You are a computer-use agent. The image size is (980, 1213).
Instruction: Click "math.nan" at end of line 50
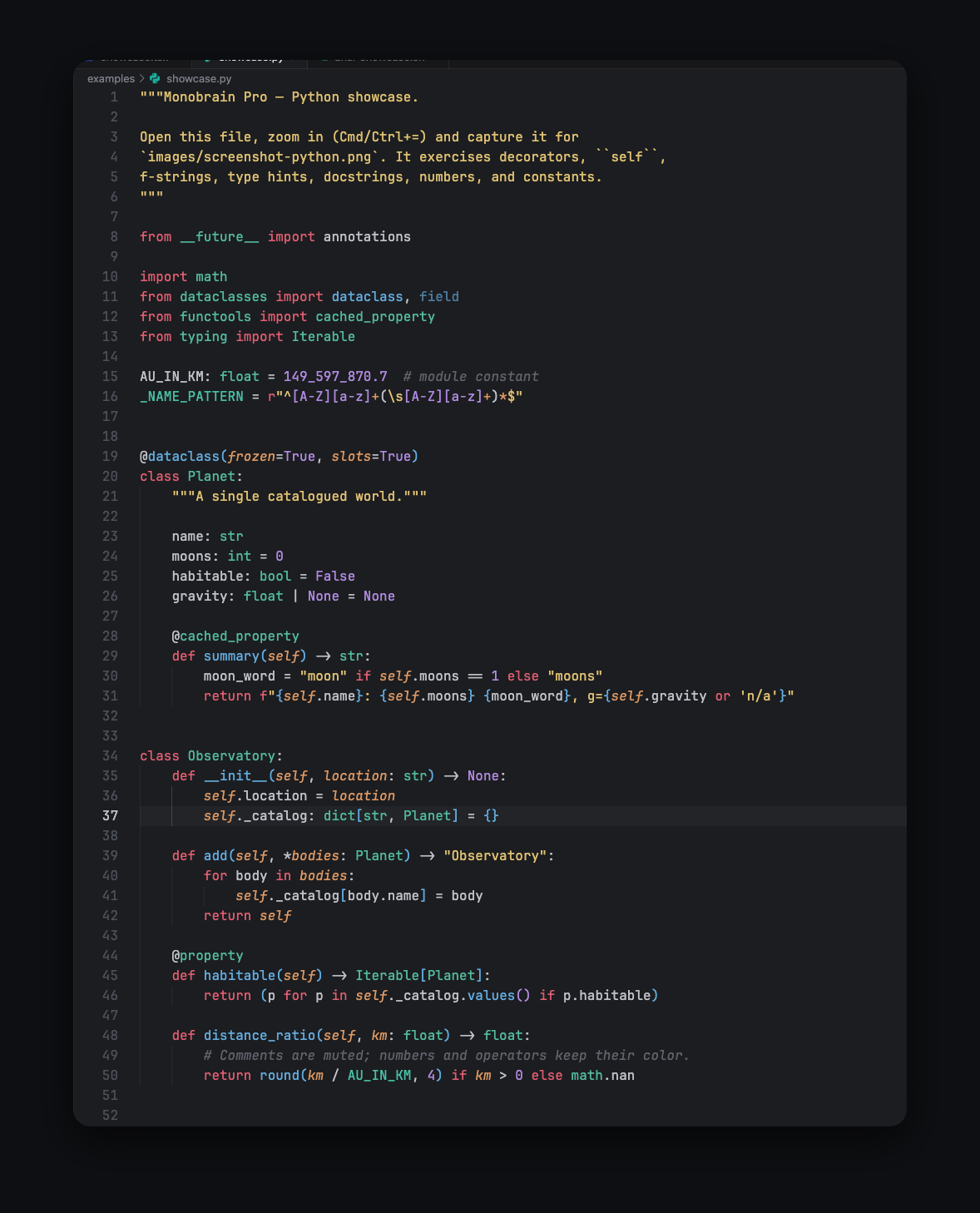click(602, 1075)
